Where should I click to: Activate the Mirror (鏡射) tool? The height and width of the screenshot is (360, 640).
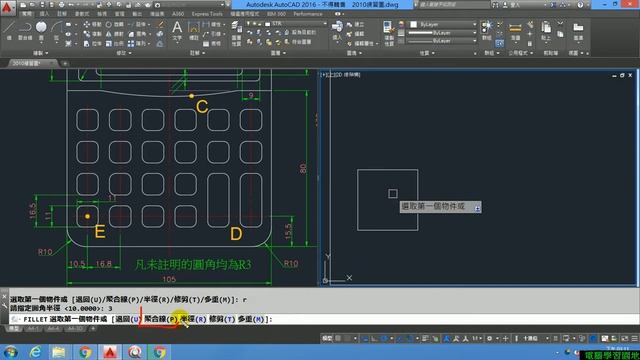tap(115, 34)
